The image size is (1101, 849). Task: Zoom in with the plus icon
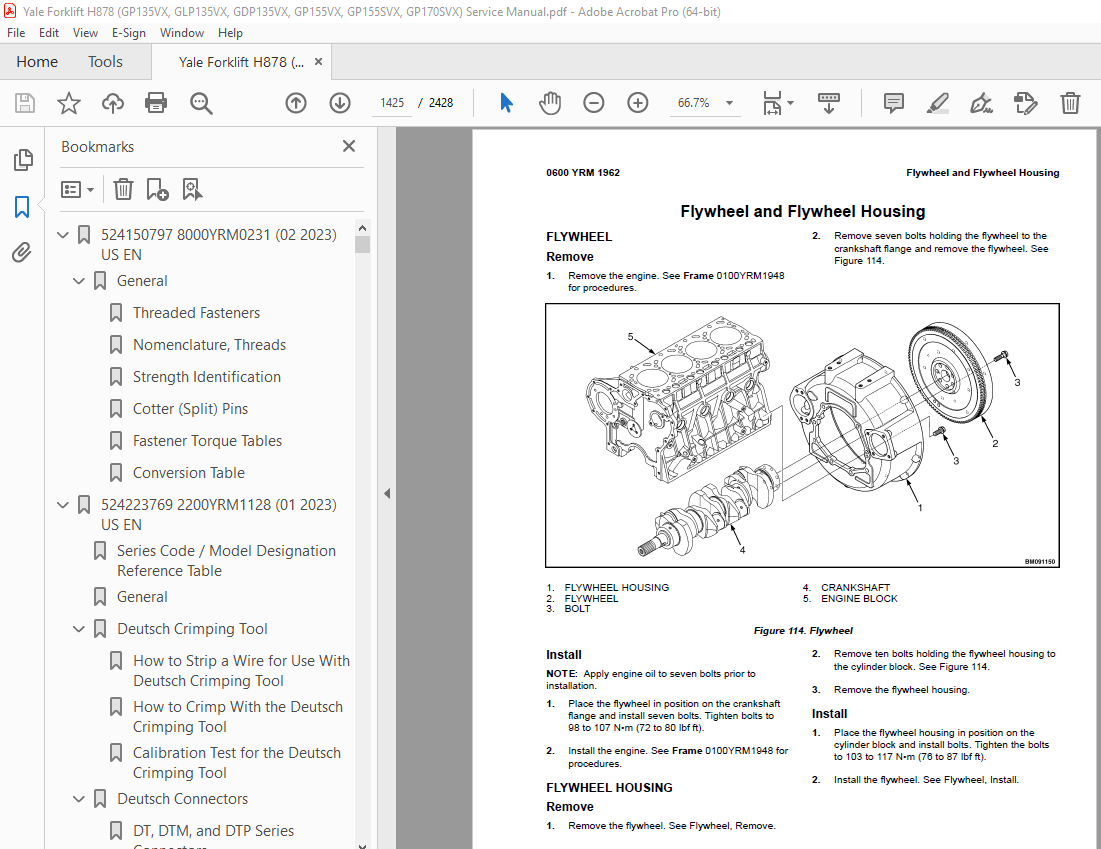[x=638, y=103]
